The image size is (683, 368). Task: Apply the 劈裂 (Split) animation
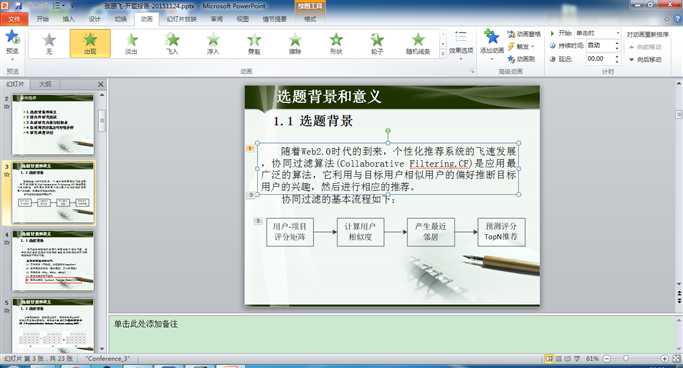[x=254, y=43]
